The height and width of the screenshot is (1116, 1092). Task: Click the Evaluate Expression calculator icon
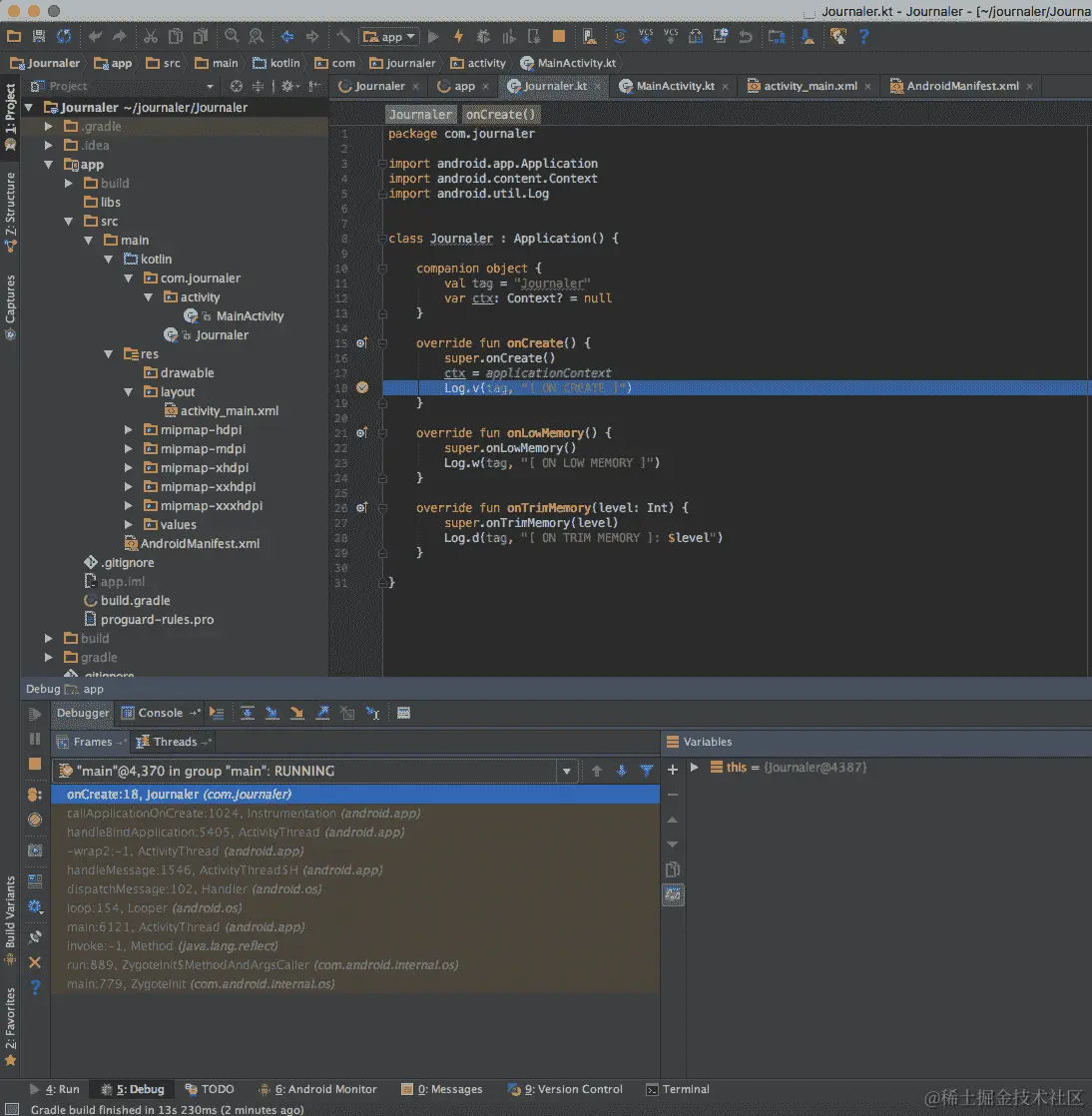403,713
